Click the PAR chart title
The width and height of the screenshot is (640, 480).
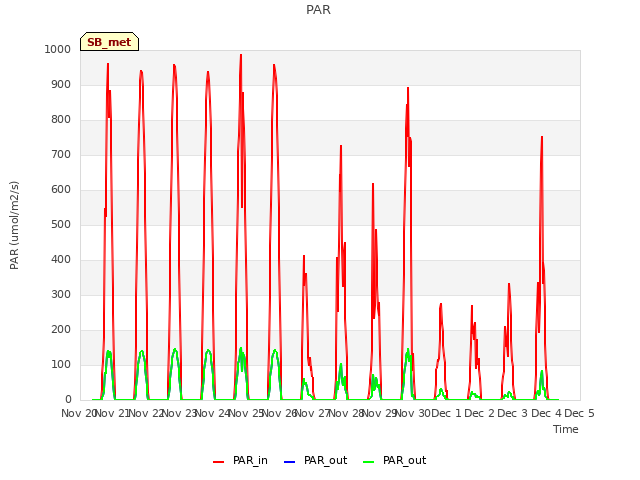pos(318,10)
